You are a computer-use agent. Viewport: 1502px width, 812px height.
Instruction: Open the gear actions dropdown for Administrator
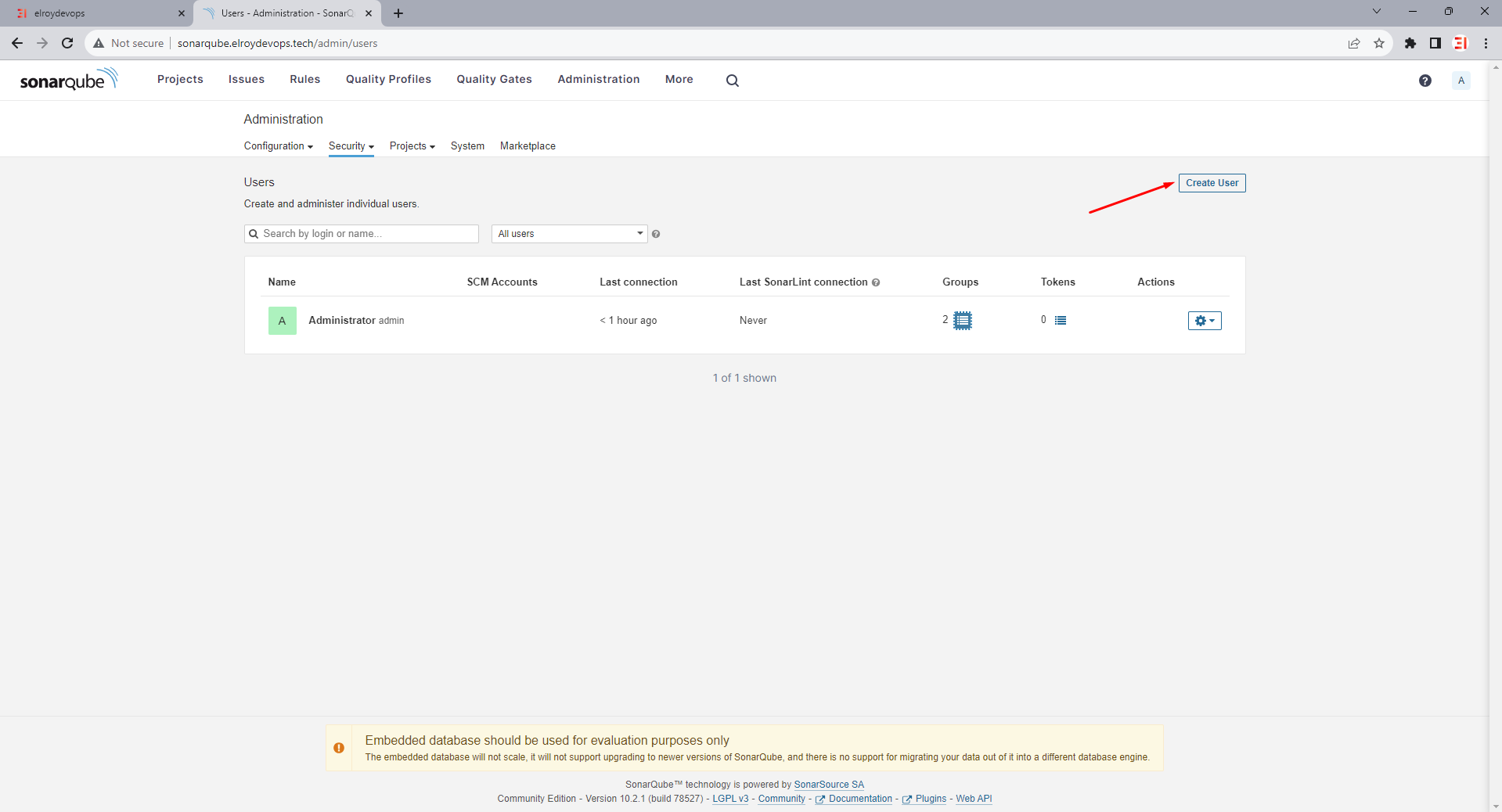[x=1204, y=321]
